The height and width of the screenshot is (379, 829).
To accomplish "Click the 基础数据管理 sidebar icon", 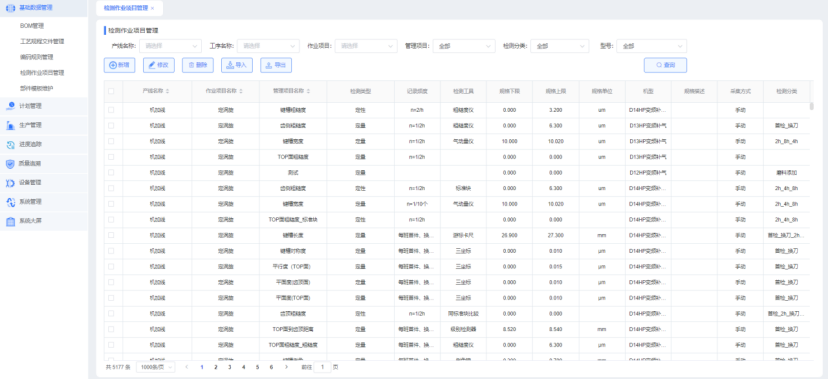I will pyautogui.click(x=10, y=8).
